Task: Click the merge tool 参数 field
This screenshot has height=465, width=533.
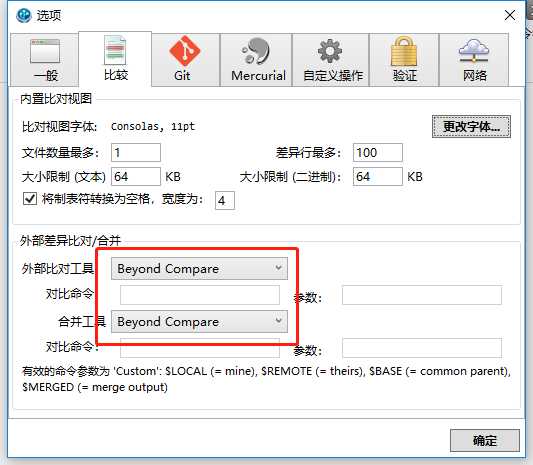Action: 422,347
